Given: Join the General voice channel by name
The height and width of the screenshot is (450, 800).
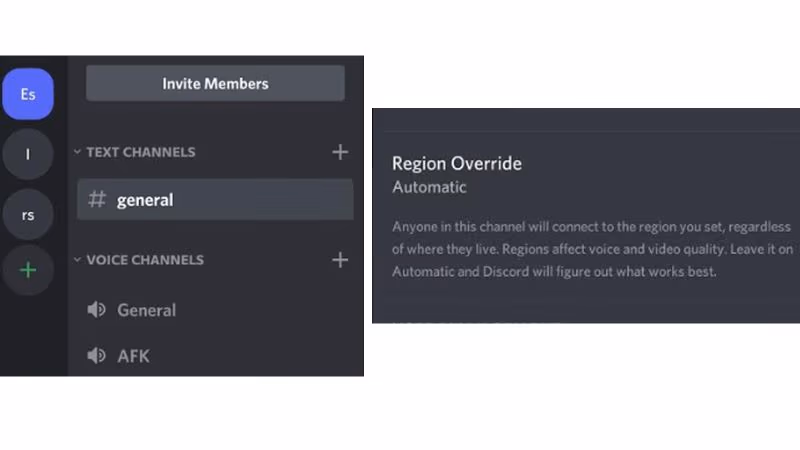Looking at the screenshot, I should pyautogui.click(x=146, y=310).
